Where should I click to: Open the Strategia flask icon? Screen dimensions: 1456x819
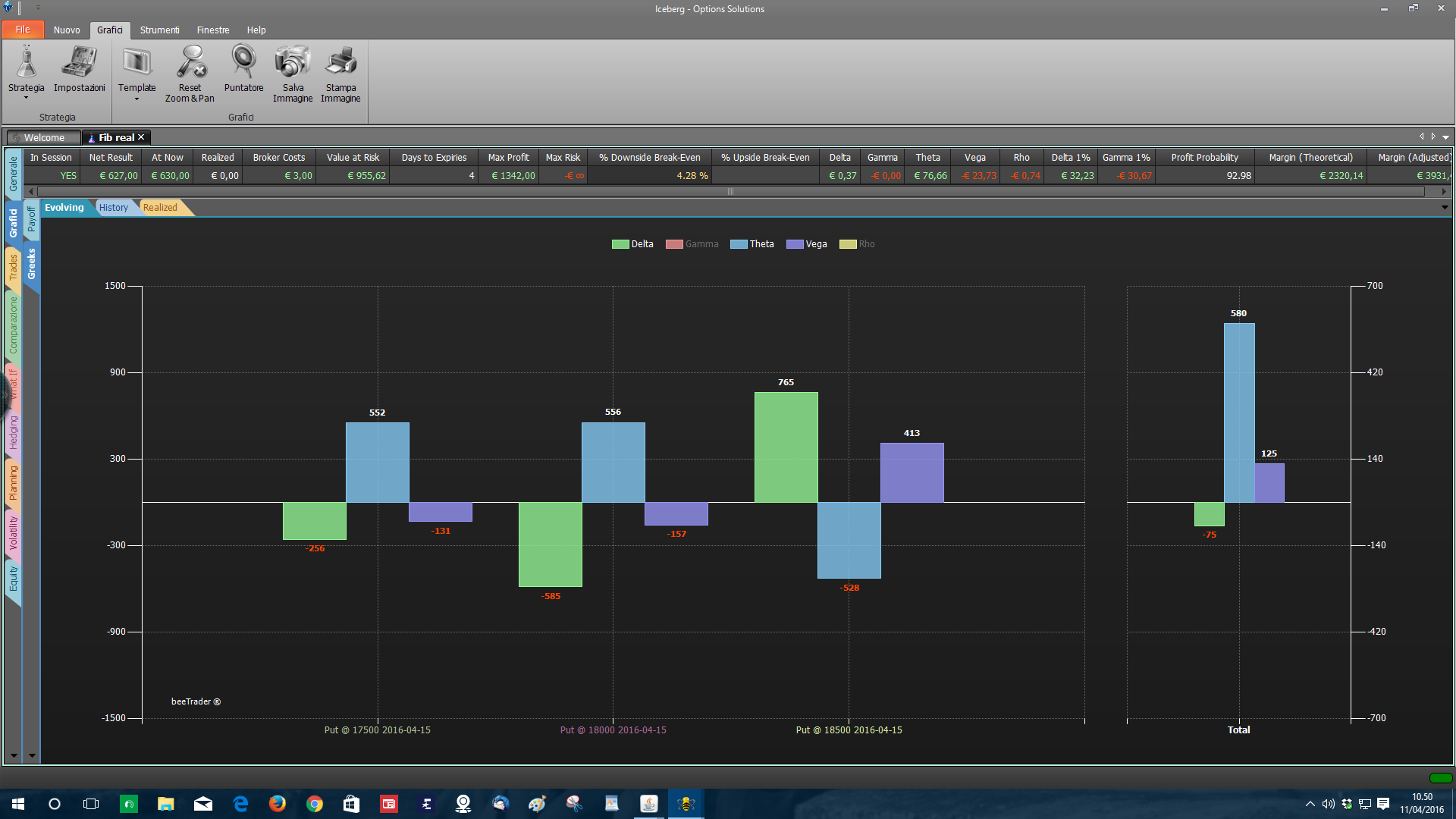(x=27, y=62)
